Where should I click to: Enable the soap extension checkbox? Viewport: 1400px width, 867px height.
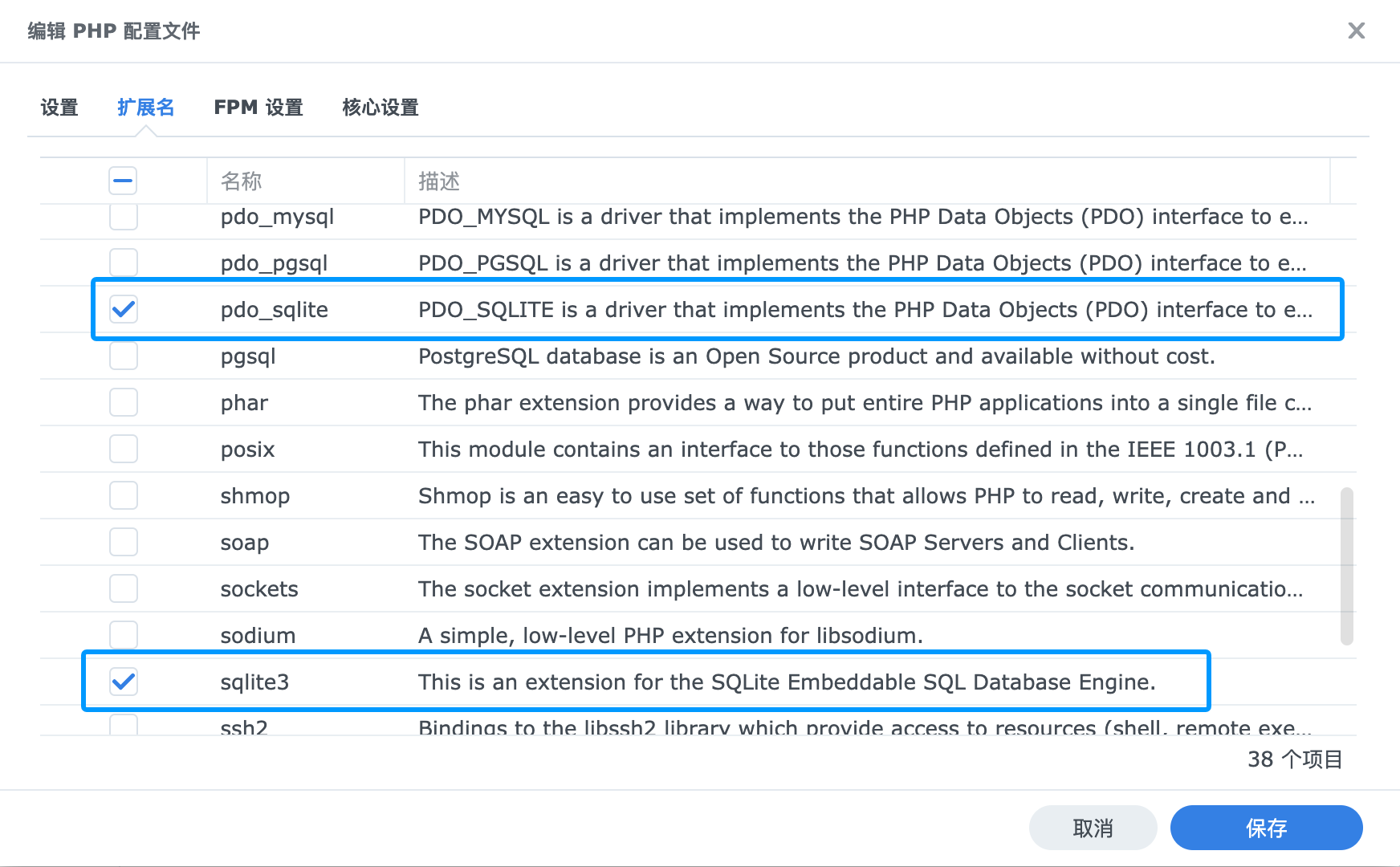point(124,542)
